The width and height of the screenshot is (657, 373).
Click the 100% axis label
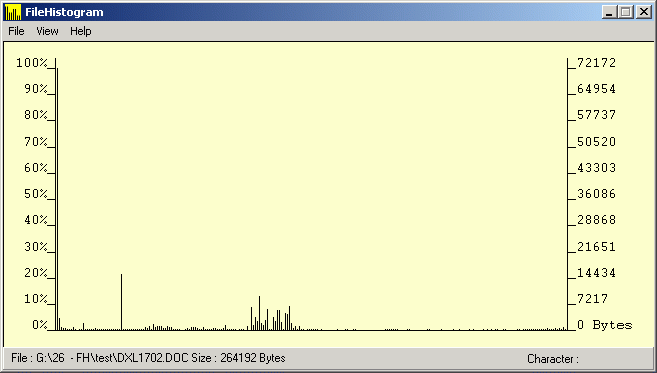[32, 63]
